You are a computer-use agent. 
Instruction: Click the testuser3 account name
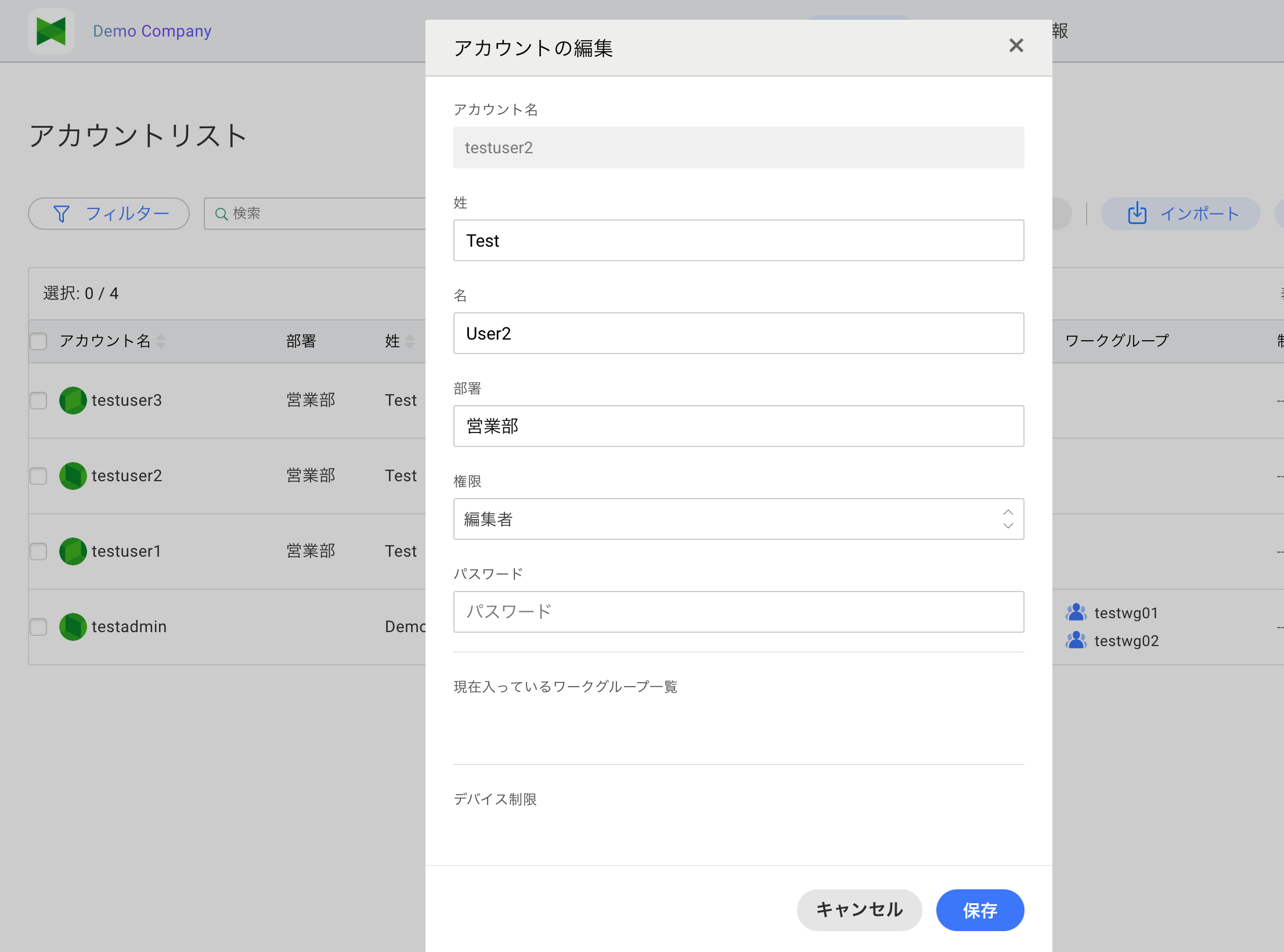[x=127, y=401]
